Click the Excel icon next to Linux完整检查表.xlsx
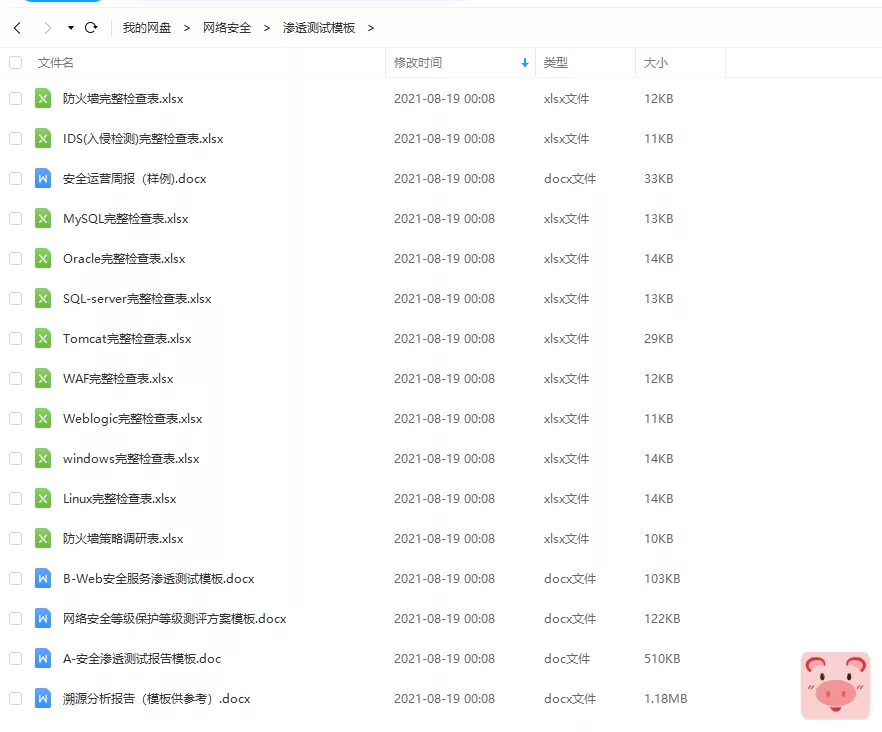 click(42, 498)
